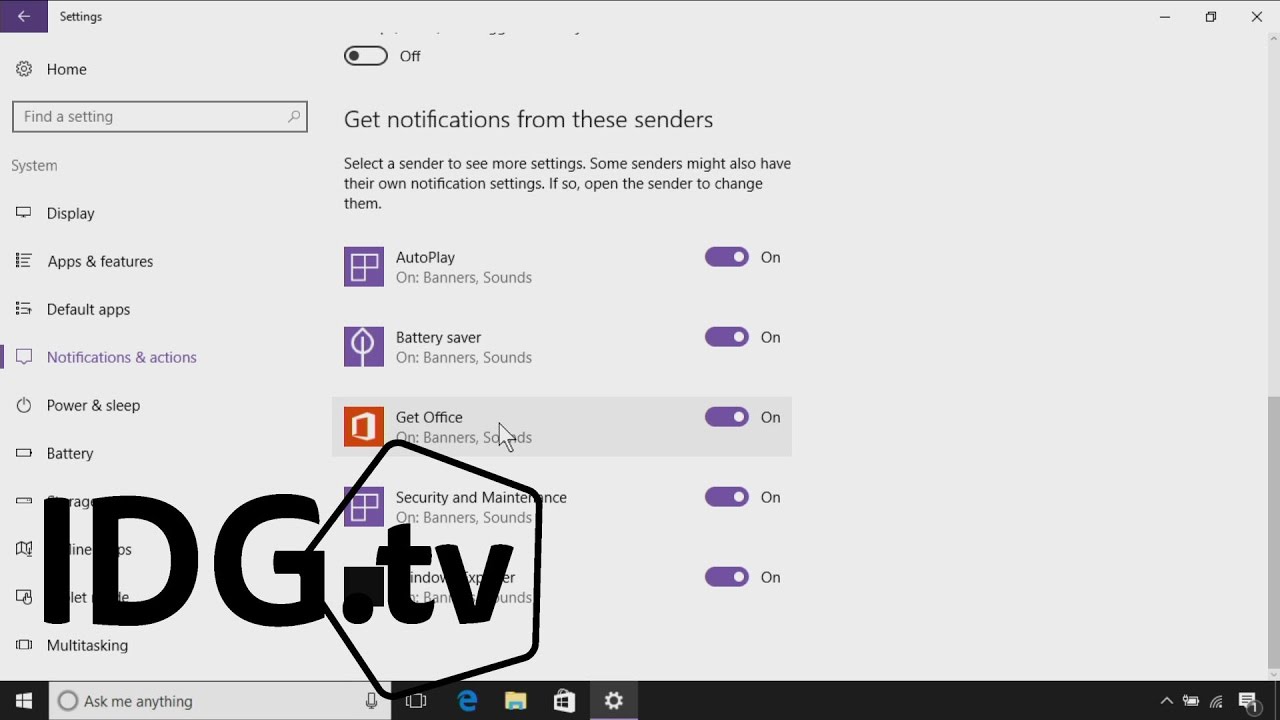Click the Cortana microphone icon
This screenshot has width=1280, height=720.
[x=372, y=701]
